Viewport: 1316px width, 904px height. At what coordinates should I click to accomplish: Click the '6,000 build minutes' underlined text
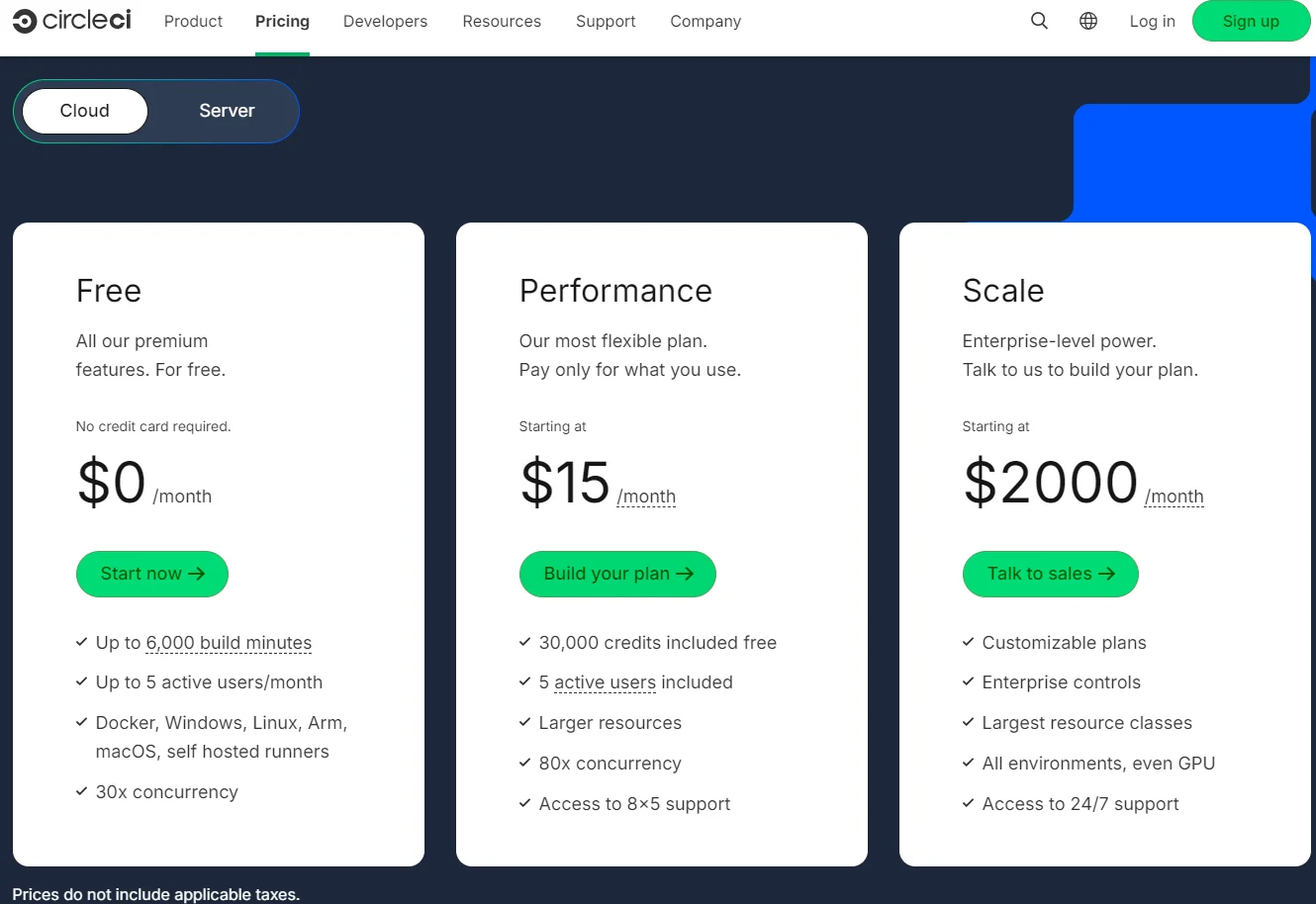(x=229, y=643)
